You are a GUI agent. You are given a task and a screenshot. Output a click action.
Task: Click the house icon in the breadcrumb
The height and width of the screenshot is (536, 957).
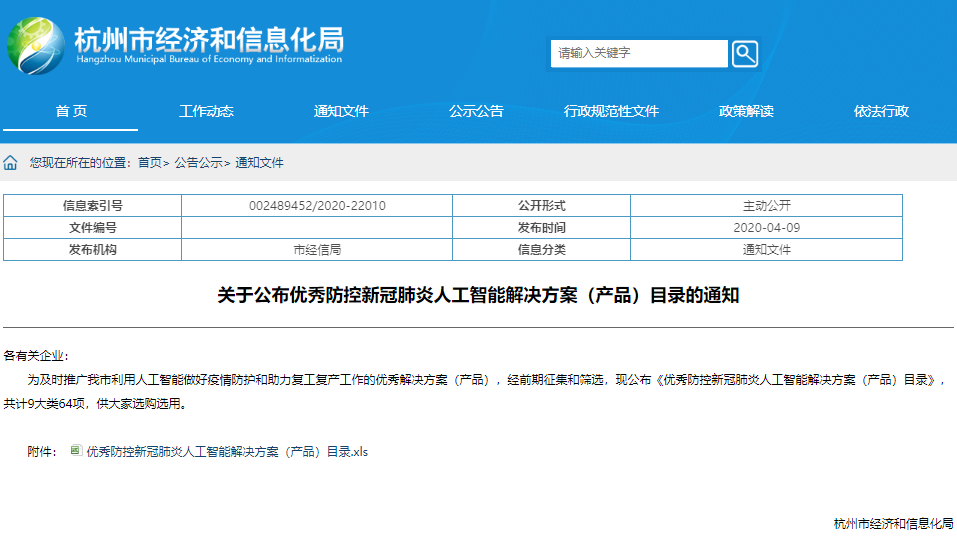[x=11, y=162]
